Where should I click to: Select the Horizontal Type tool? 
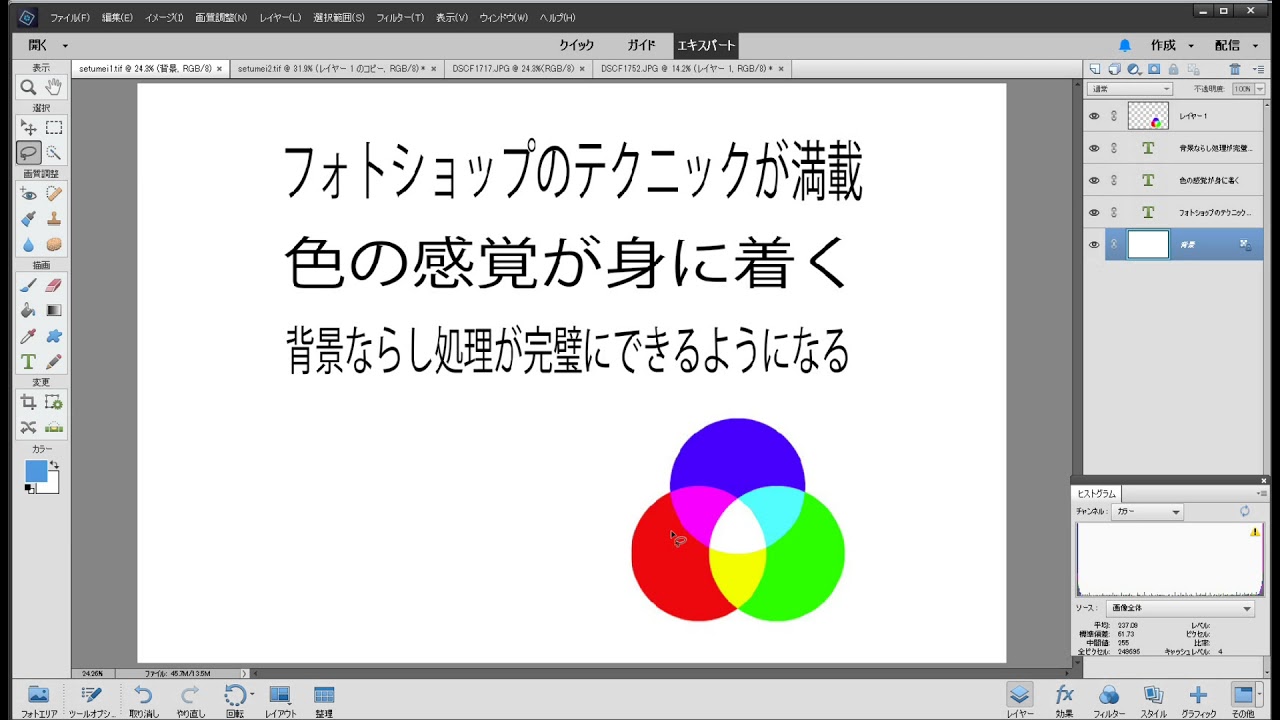(29, 362)
